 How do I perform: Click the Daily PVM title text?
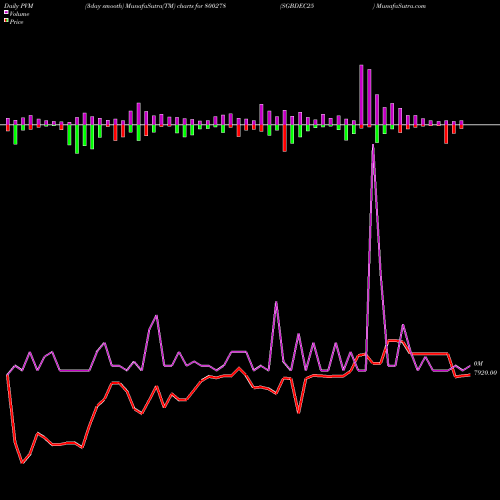(19, 6)
